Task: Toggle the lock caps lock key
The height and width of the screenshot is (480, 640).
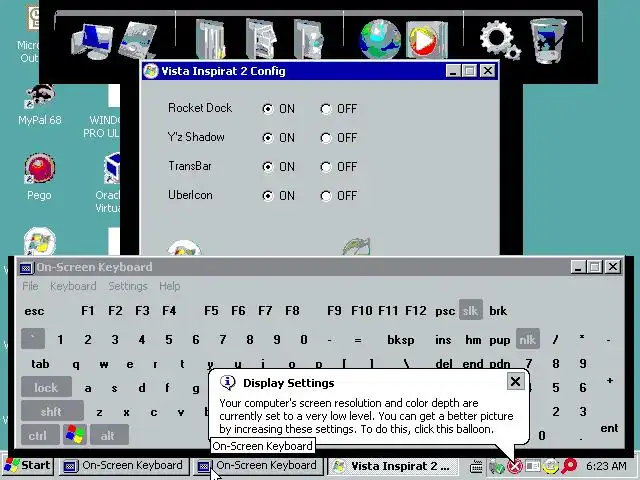Action: click(x=46, y=387)
